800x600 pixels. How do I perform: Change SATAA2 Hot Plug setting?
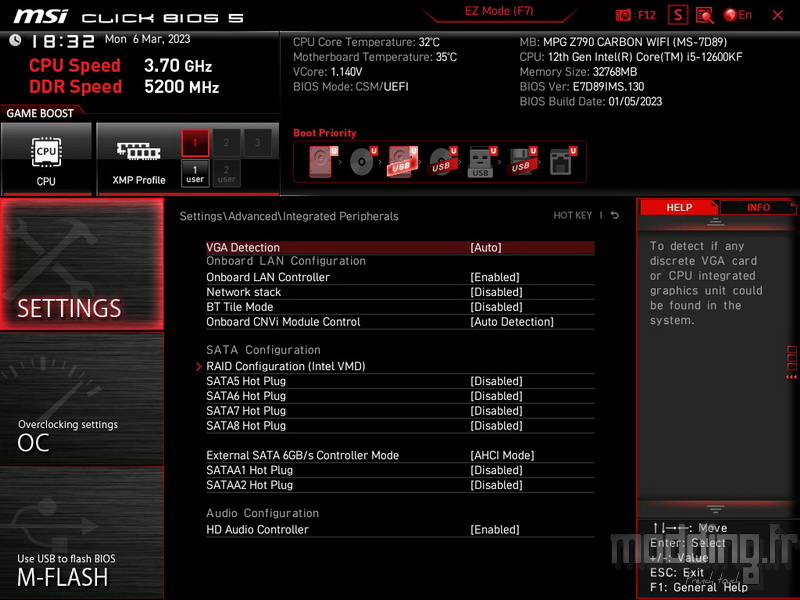pyautogui.click(x=400, y=485)
